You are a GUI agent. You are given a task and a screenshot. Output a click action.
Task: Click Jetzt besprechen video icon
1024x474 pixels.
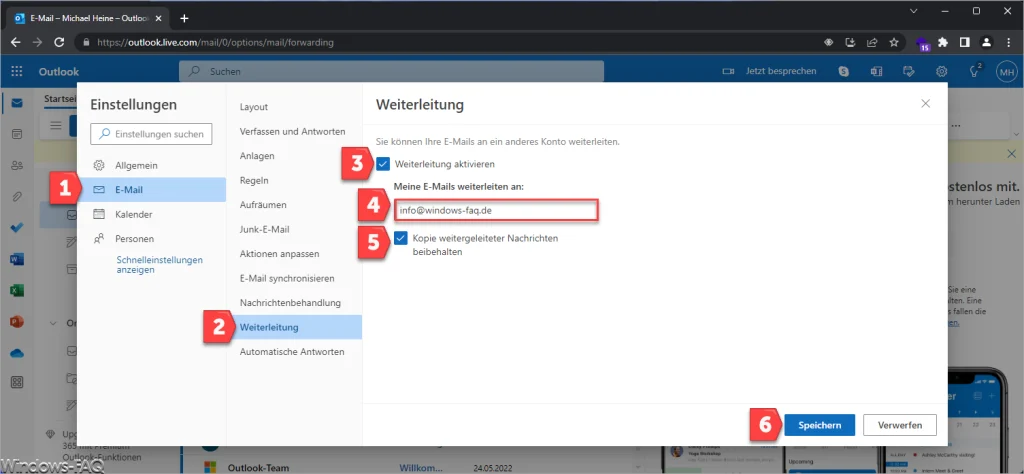[x=728, y=71]
